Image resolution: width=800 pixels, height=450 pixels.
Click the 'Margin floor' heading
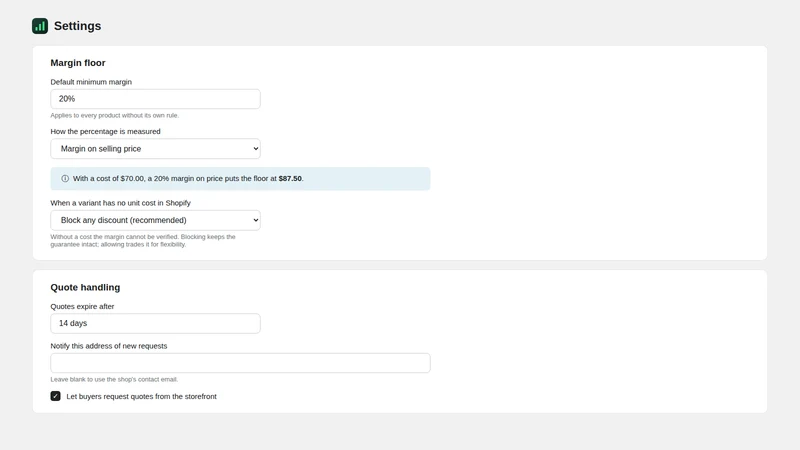(x=78, y=63)
